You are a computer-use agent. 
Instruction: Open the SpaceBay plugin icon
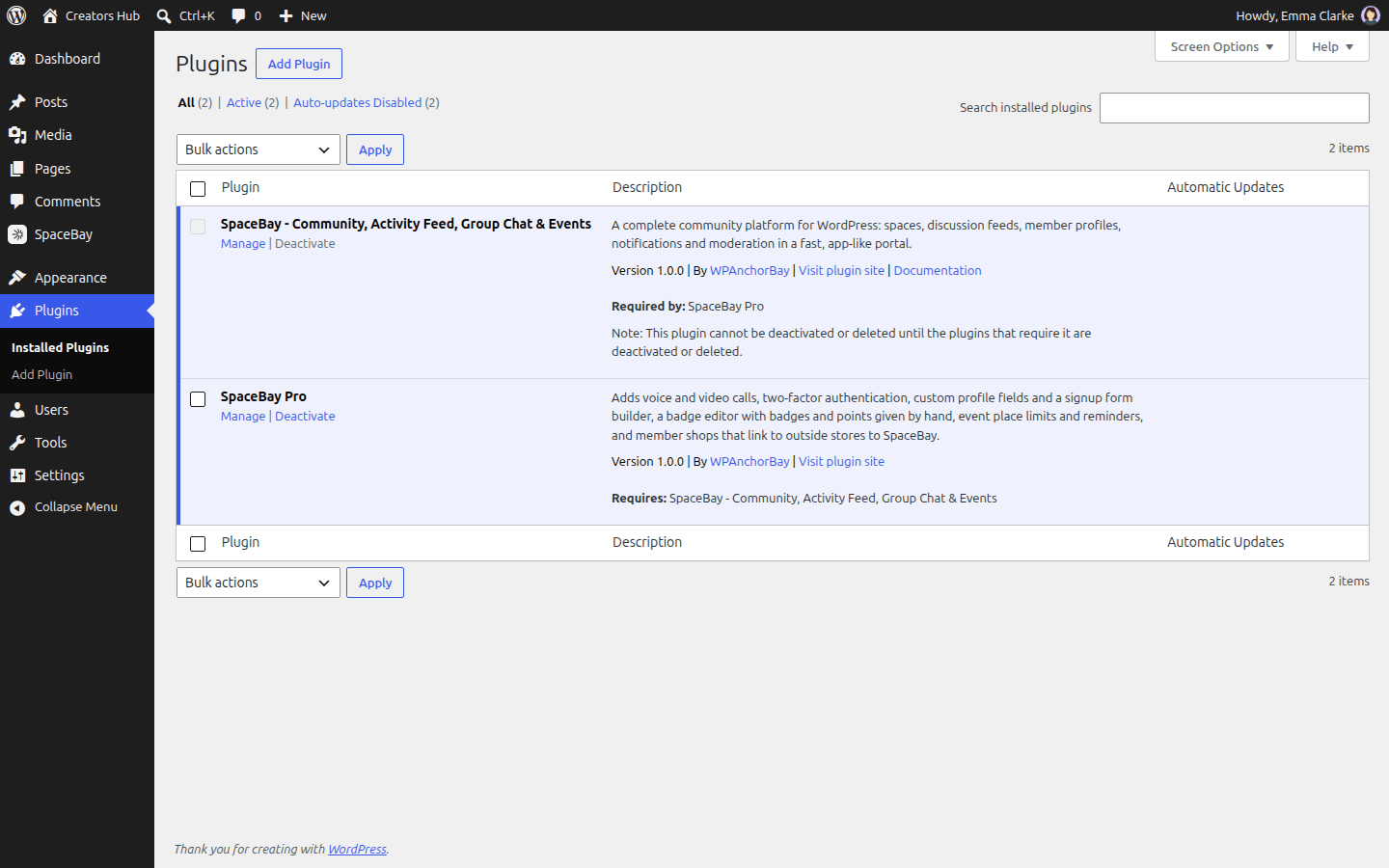17,234
